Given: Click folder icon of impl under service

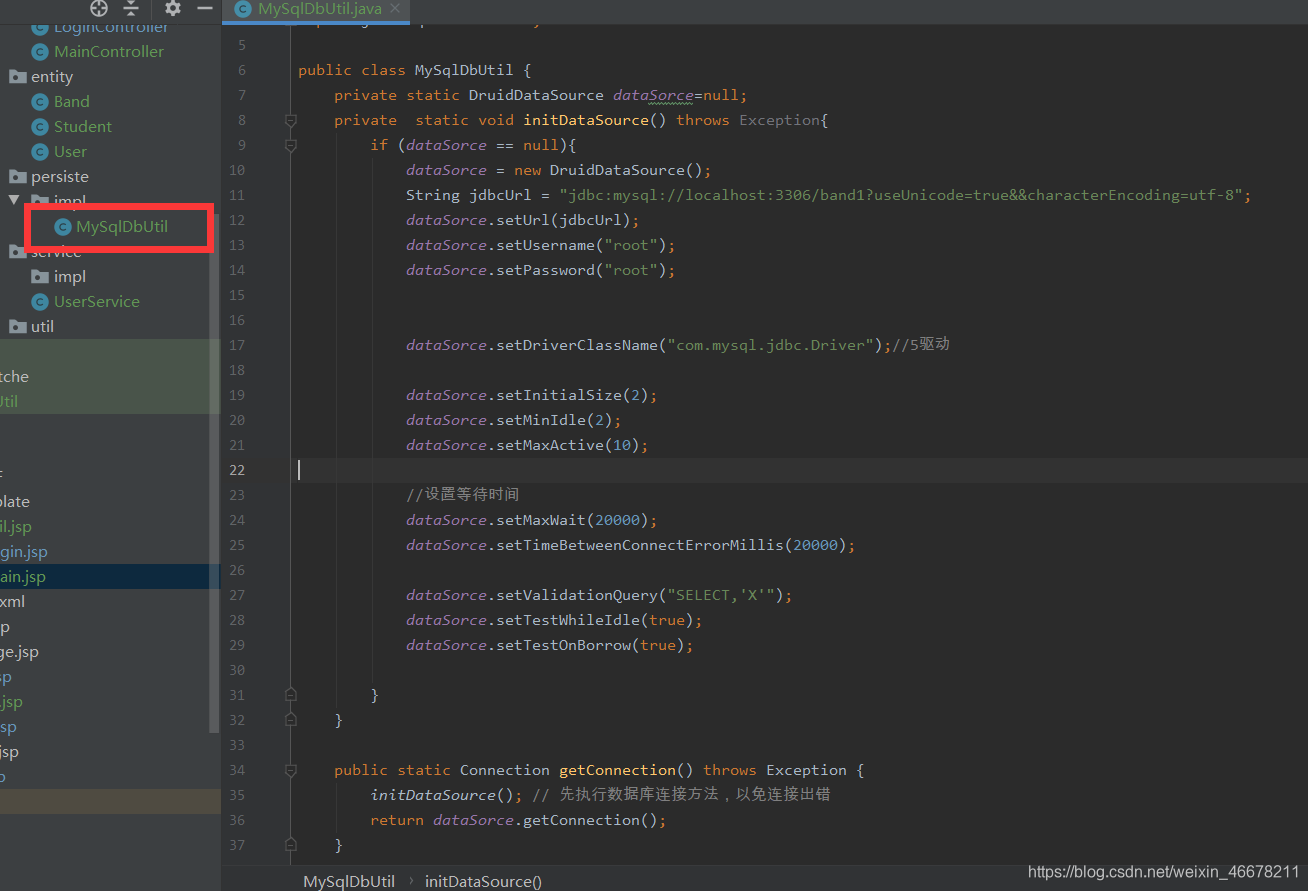Looking at the screenshot, I should [x=40, y=276].
